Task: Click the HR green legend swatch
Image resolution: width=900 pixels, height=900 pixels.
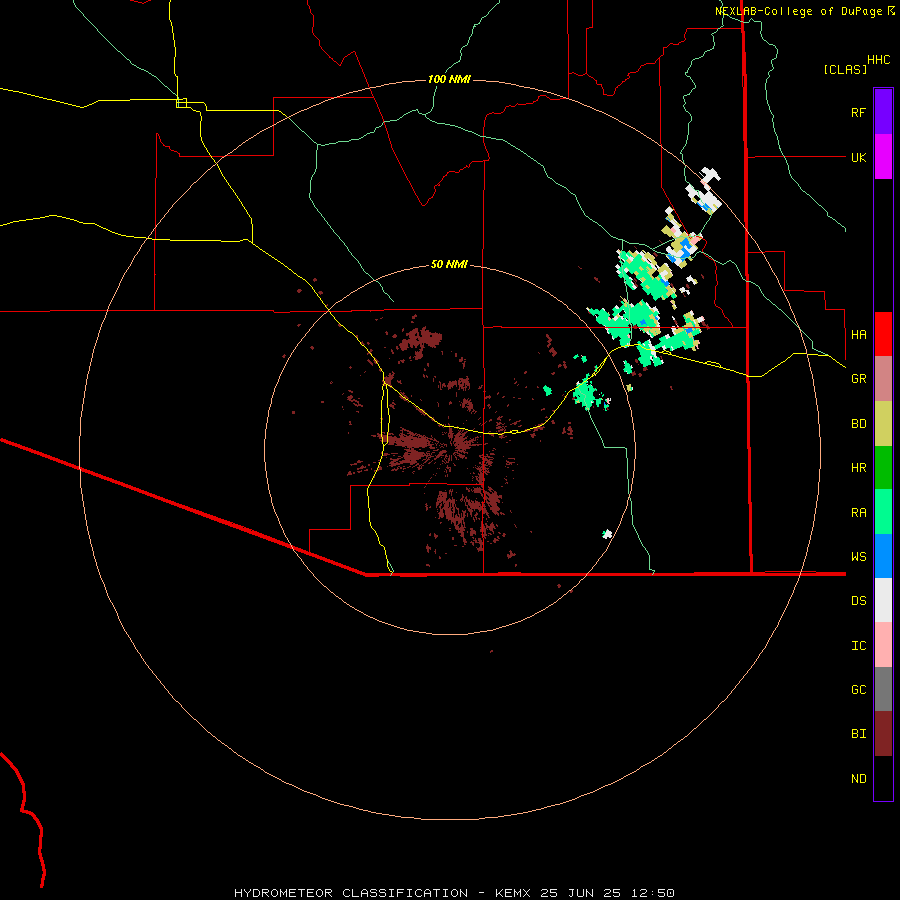Action: (883, 468)
